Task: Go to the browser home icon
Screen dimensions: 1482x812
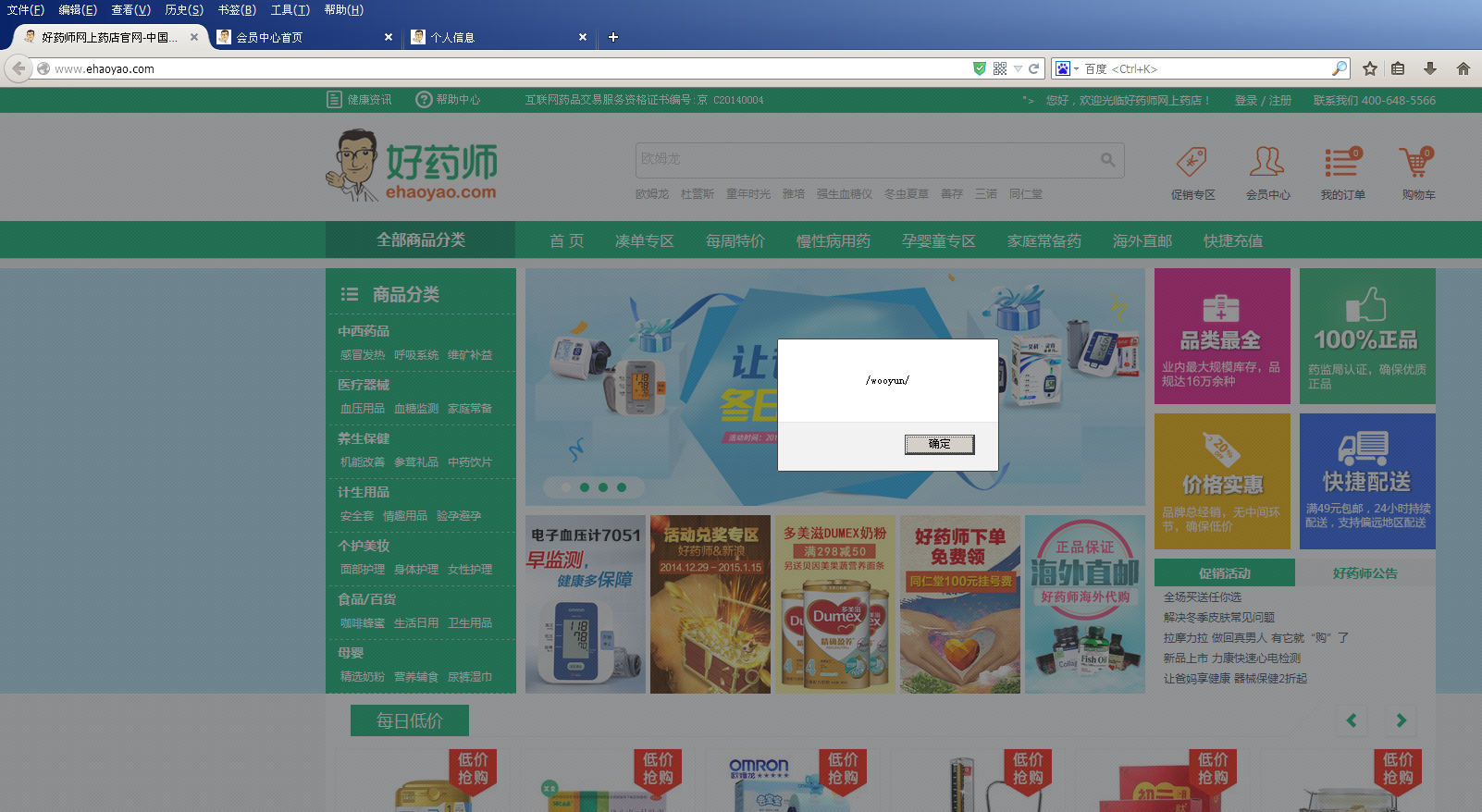Action: (x=1463, y=68)
